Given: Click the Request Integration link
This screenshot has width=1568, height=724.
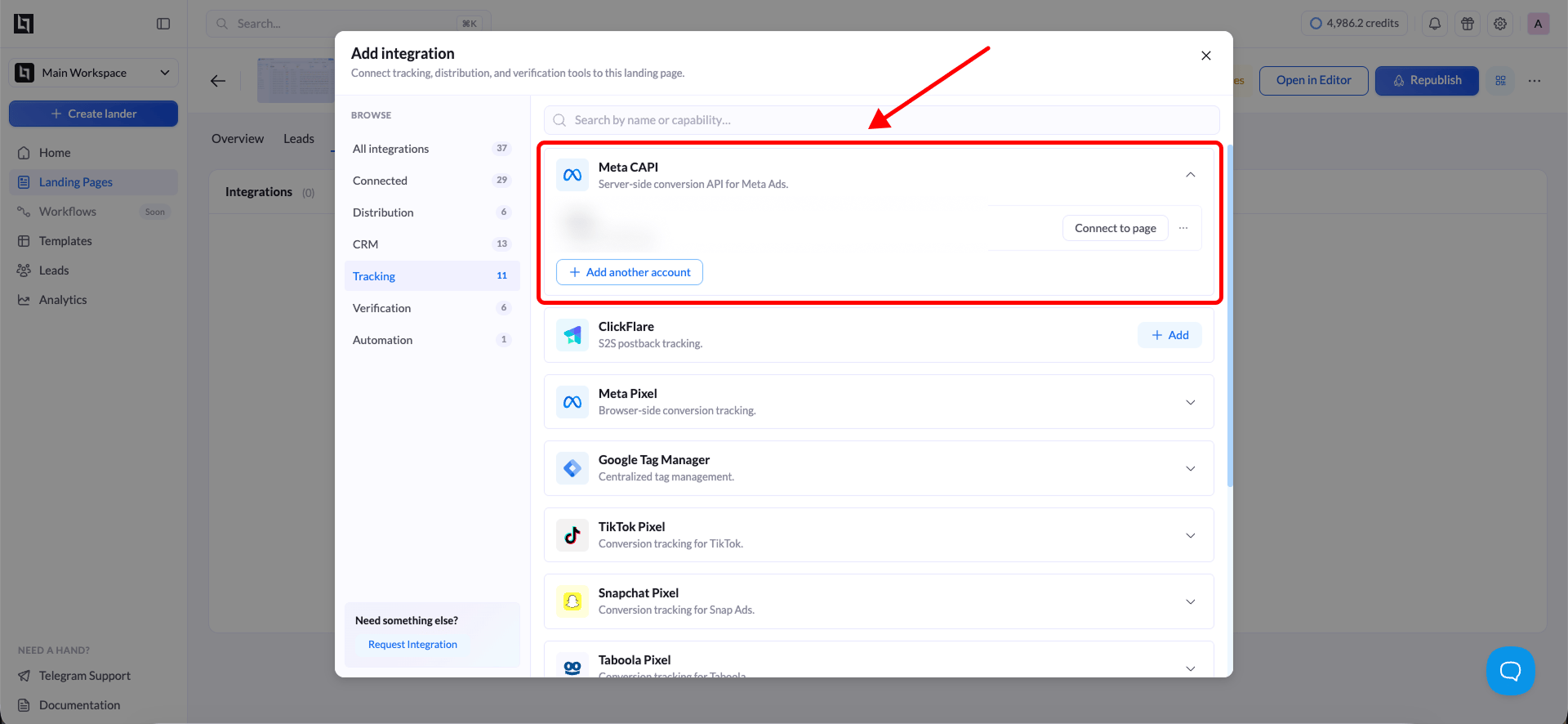Looking at the screenshot, I should (x=412, y=645).
